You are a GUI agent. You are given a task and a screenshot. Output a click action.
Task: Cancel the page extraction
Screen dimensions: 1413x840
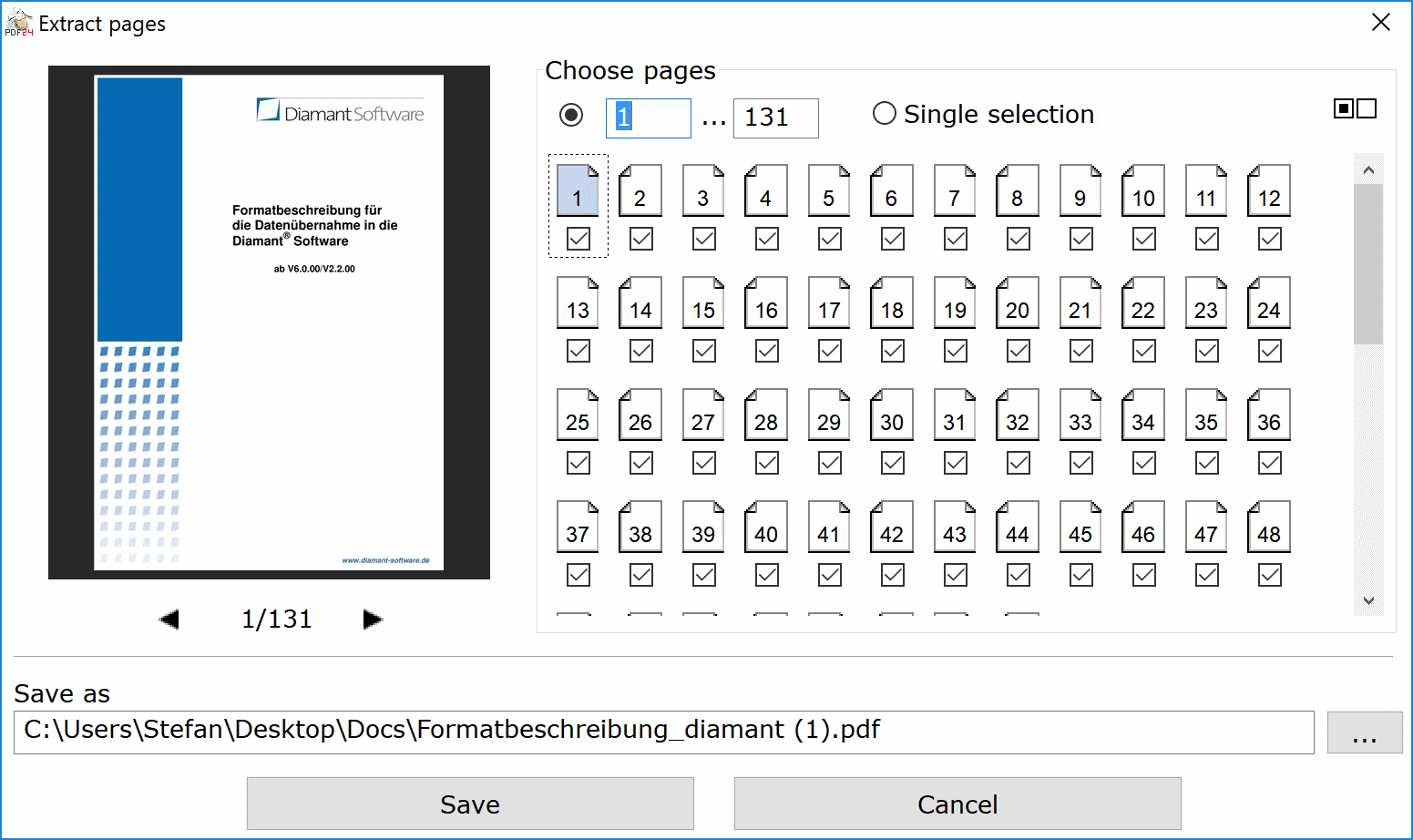coord(957,804)
